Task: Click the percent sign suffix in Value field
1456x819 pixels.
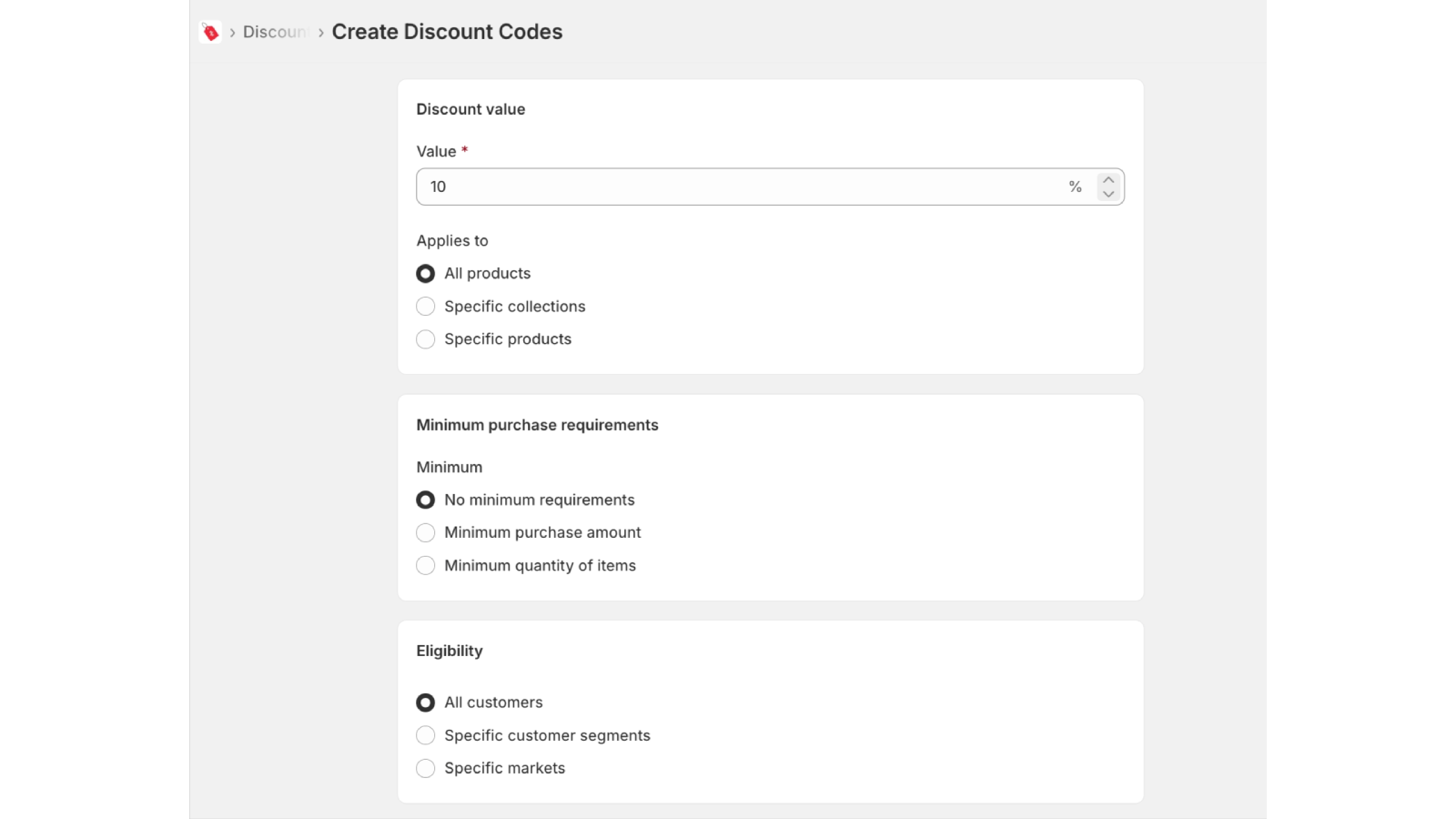Action: 1076,187
